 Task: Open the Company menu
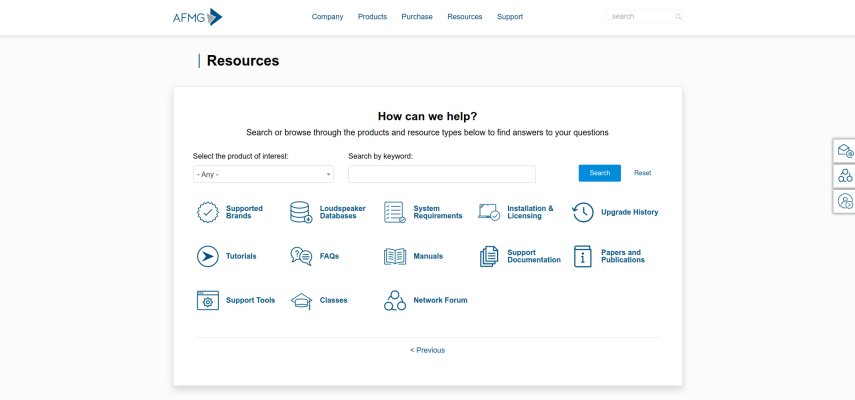328,17
